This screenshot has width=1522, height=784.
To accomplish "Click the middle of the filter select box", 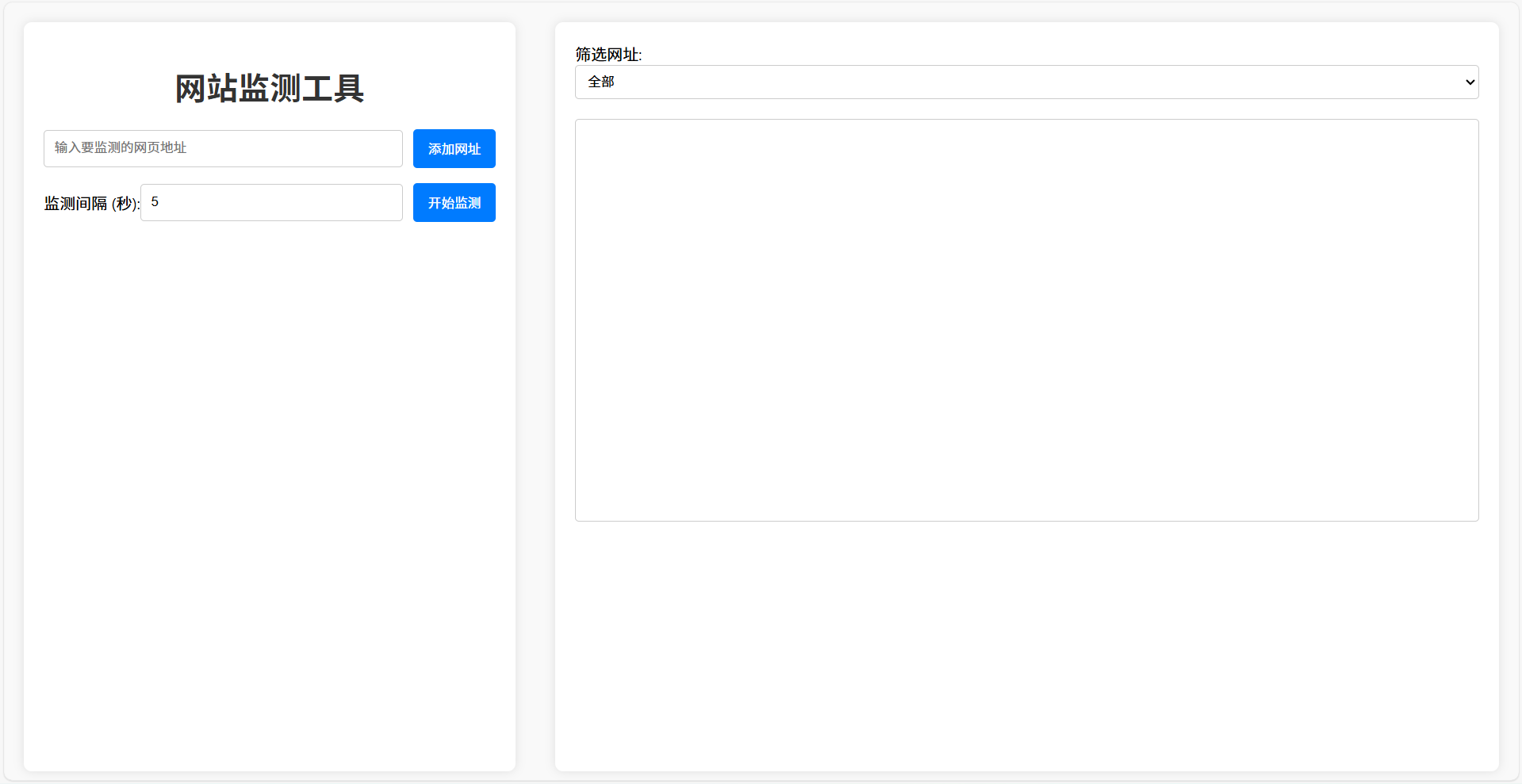I will point(1026,82).
